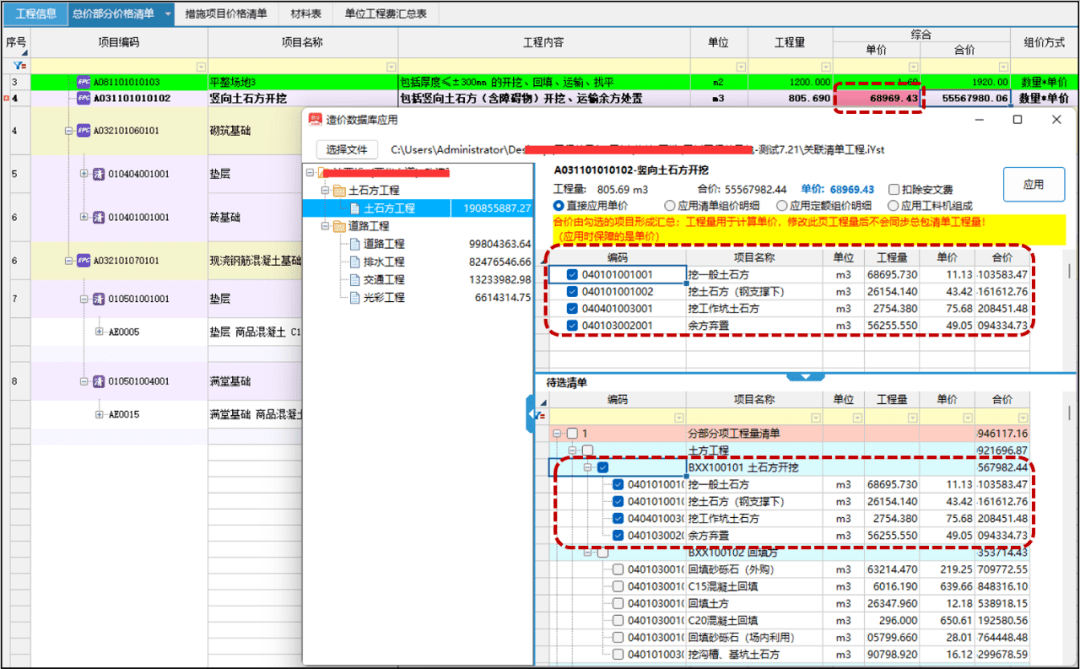Click the 选择文件 button
The height and width of the screenshot is (669, 1080).
pyautogui.click(x=348, y=150)
